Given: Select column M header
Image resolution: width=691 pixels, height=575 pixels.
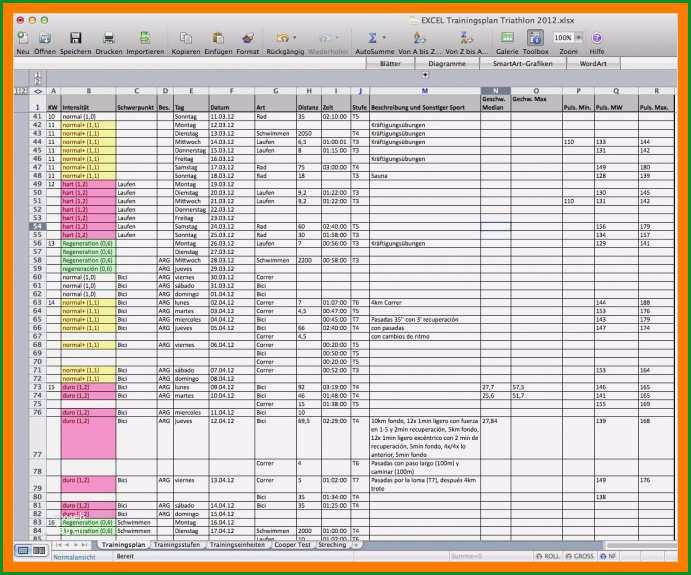Looking at the screenshot, I should pyautogui.click(x=425, y=91).
